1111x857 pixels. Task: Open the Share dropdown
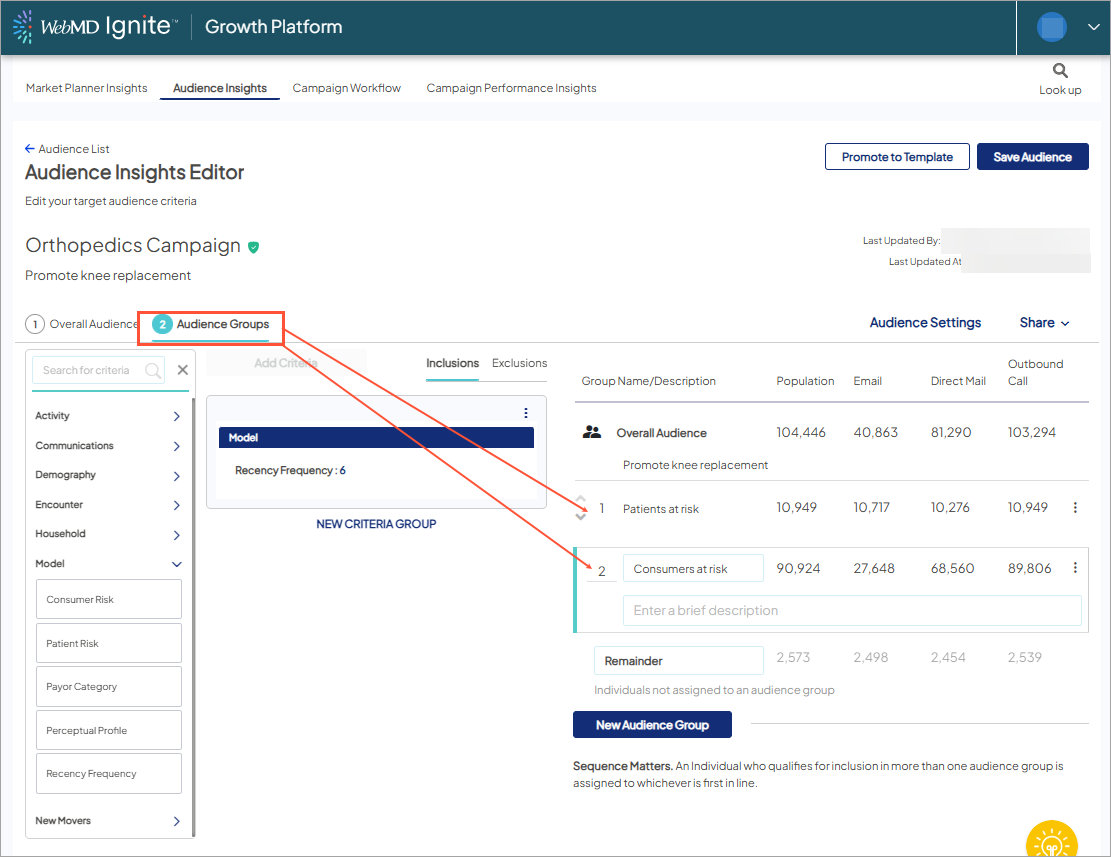(1044, 323)
